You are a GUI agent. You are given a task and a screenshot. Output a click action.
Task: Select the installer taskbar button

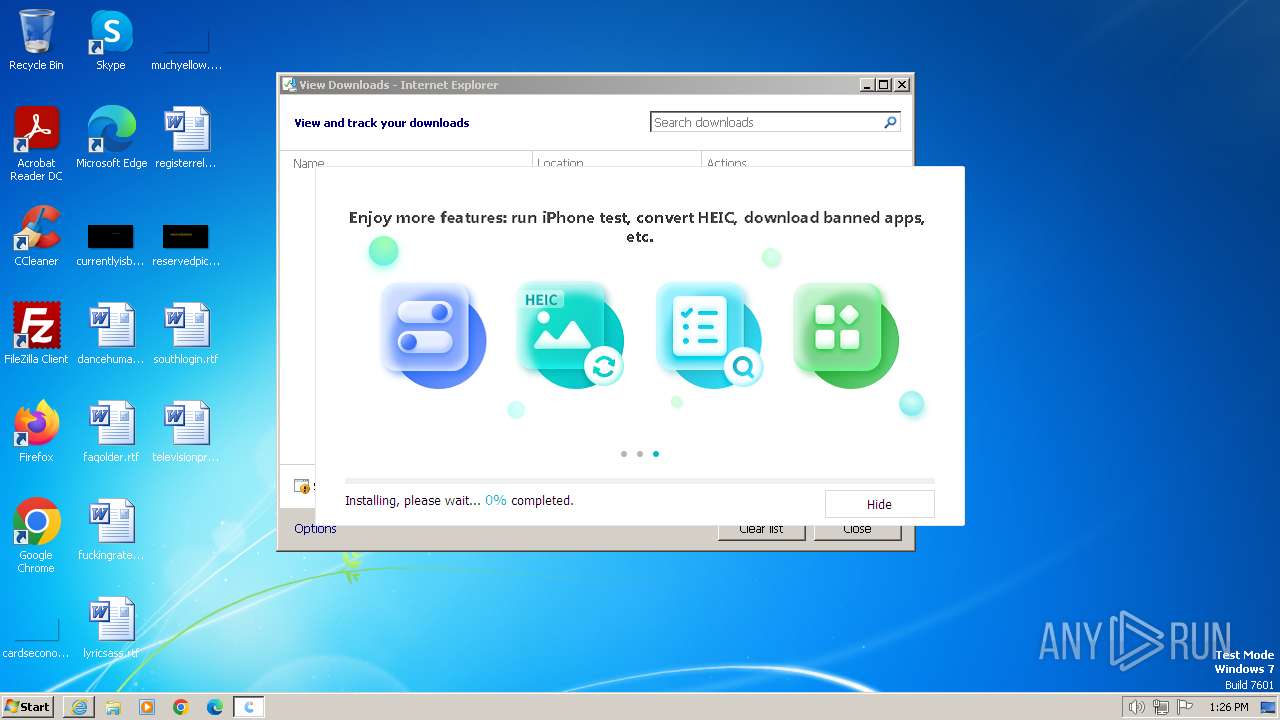tap(249, 707)
